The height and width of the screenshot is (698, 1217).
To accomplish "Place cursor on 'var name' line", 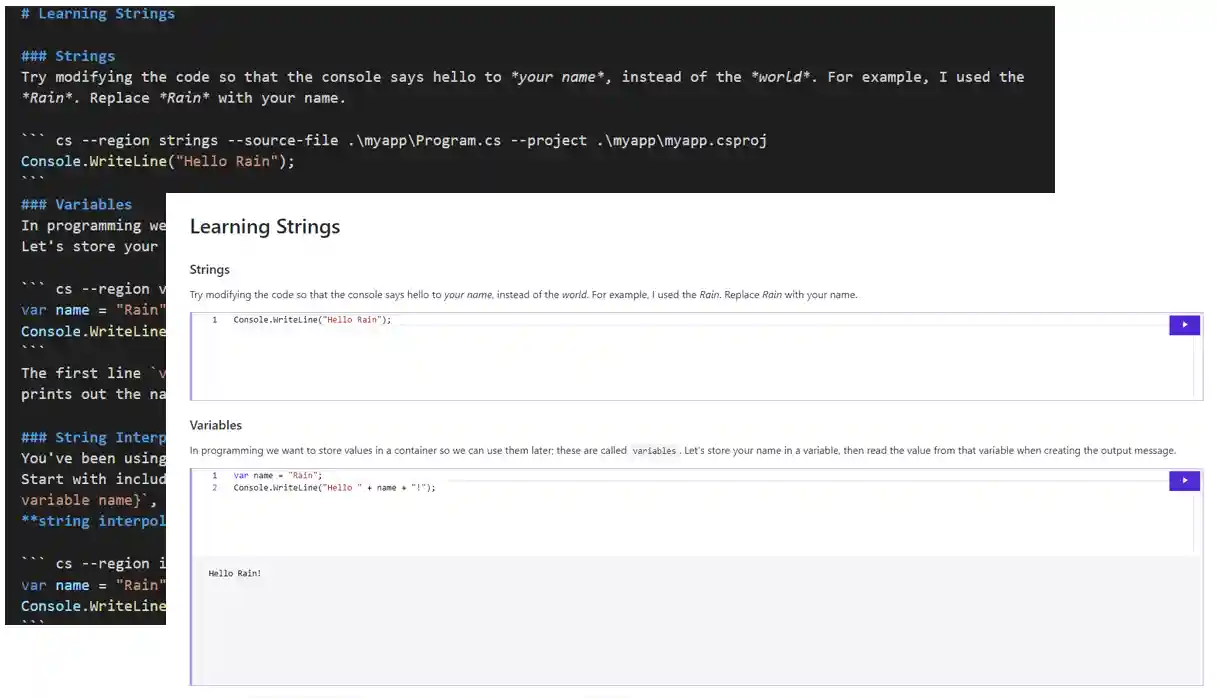I will [278, 476].
